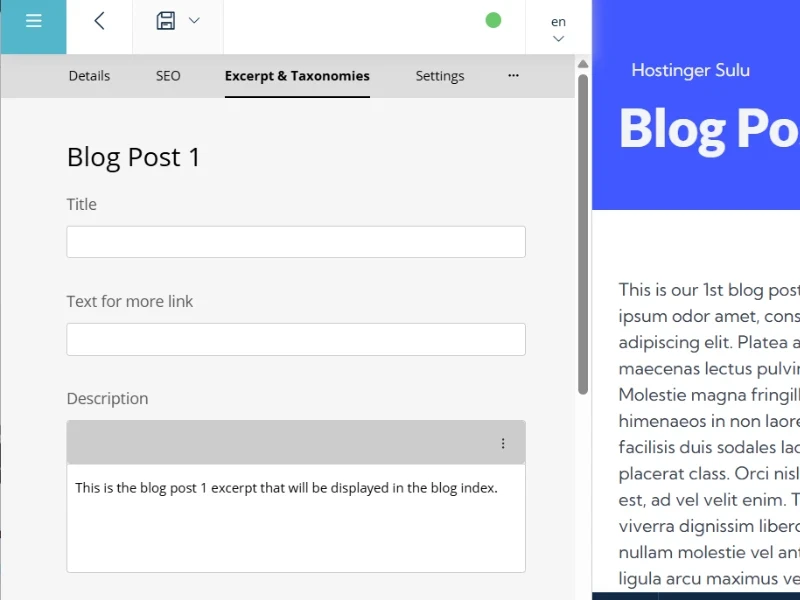Open the hamburger navigation menu

(x=33, y=21)
